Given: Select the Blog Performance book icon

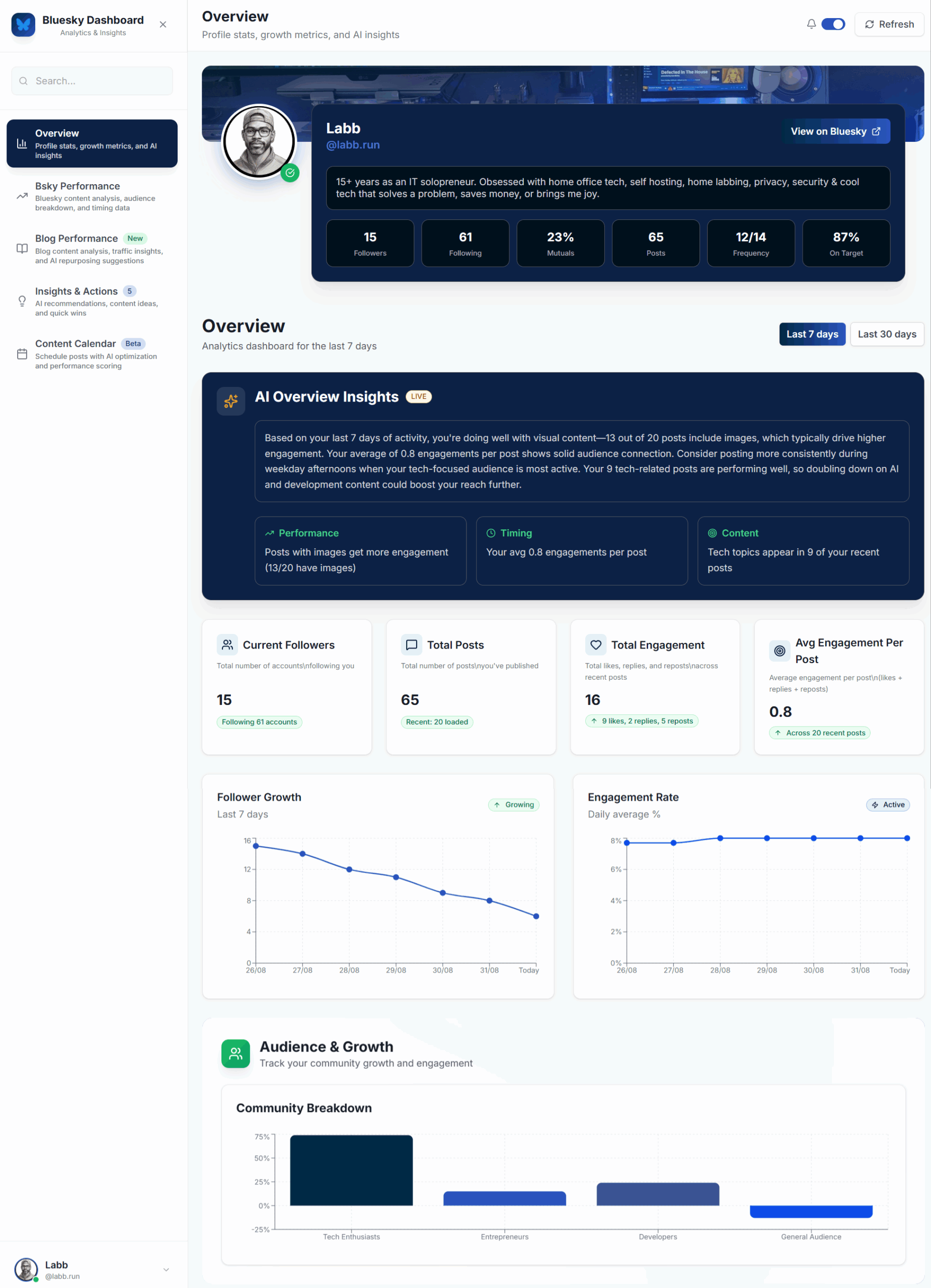Looking at the screenshot, I should [x=22, y=248].
